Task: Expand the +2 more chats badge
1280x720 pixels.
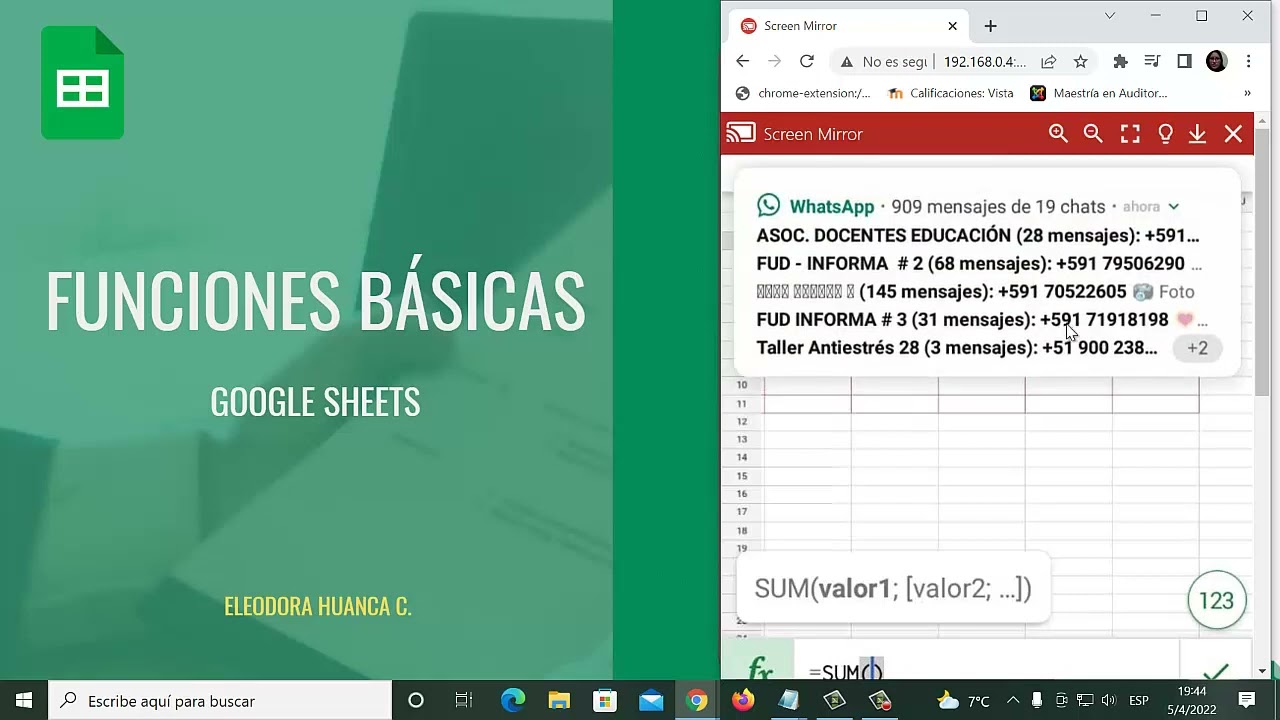Action: pyautogui.click(x=1197, y=348)
